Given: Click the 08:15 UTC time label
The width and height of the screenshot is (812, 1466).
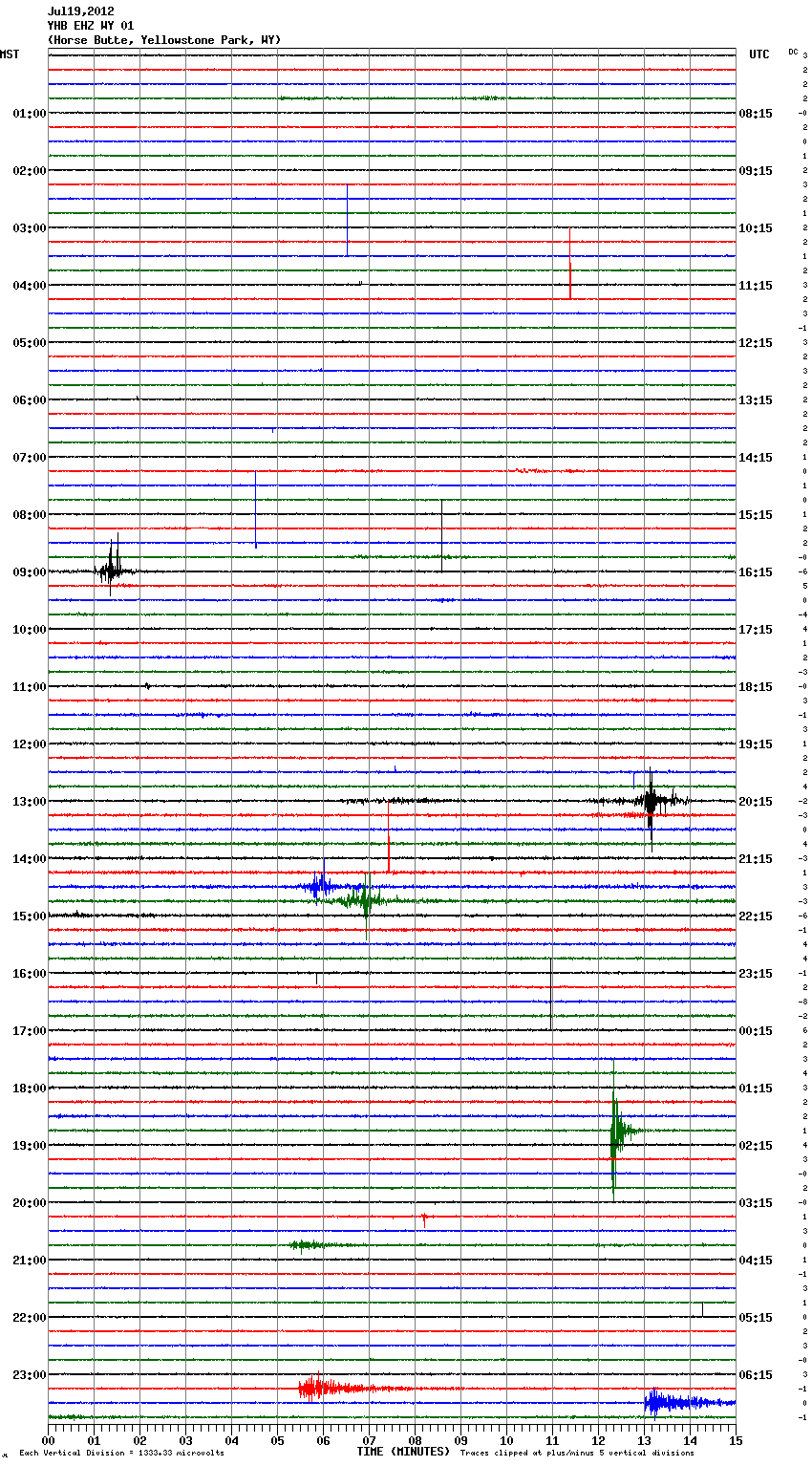Looking at the screenshot, I should tap(756, 114).
